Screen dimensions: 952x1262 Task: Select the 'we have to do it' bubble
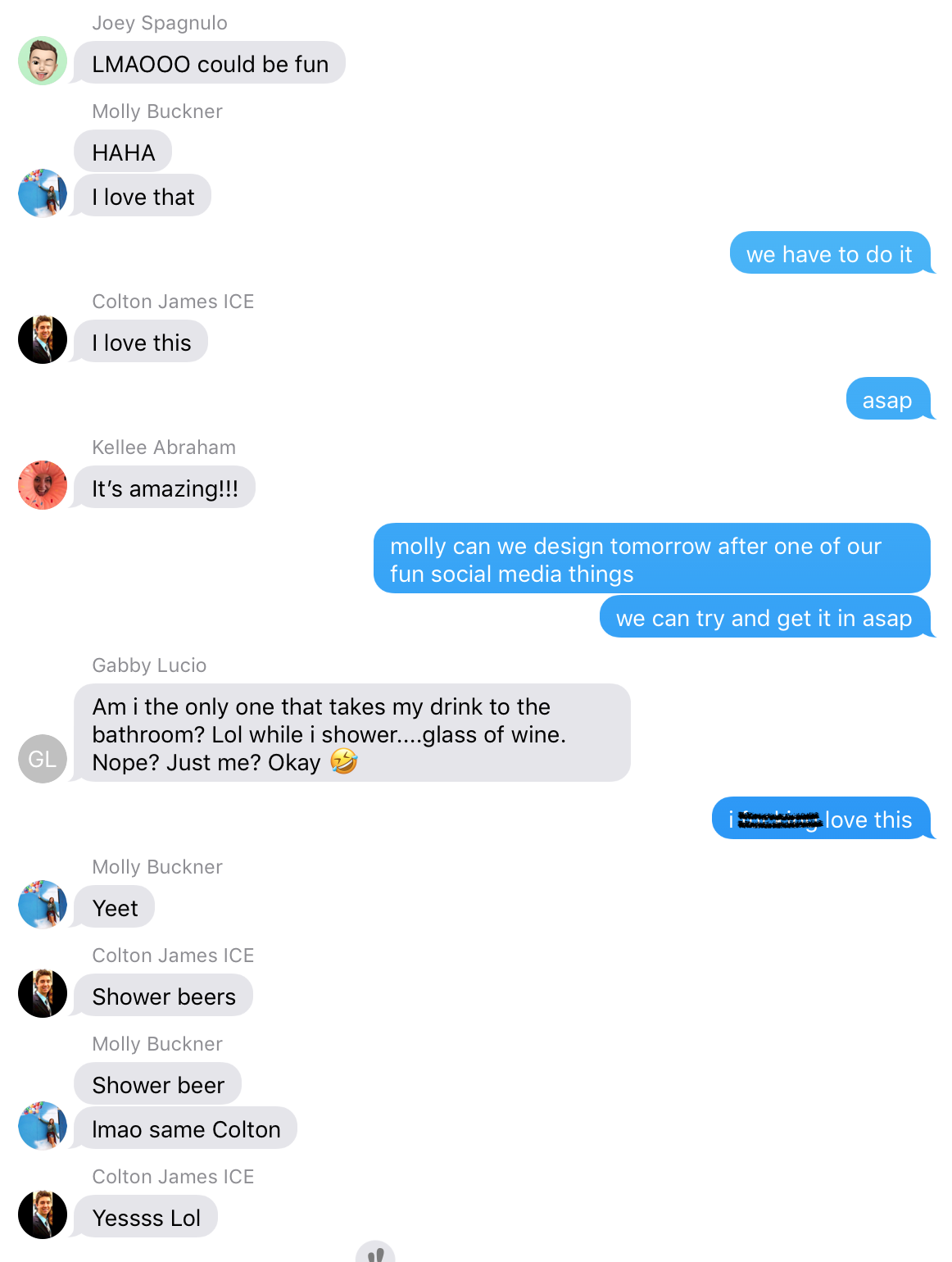coord(831,253)
